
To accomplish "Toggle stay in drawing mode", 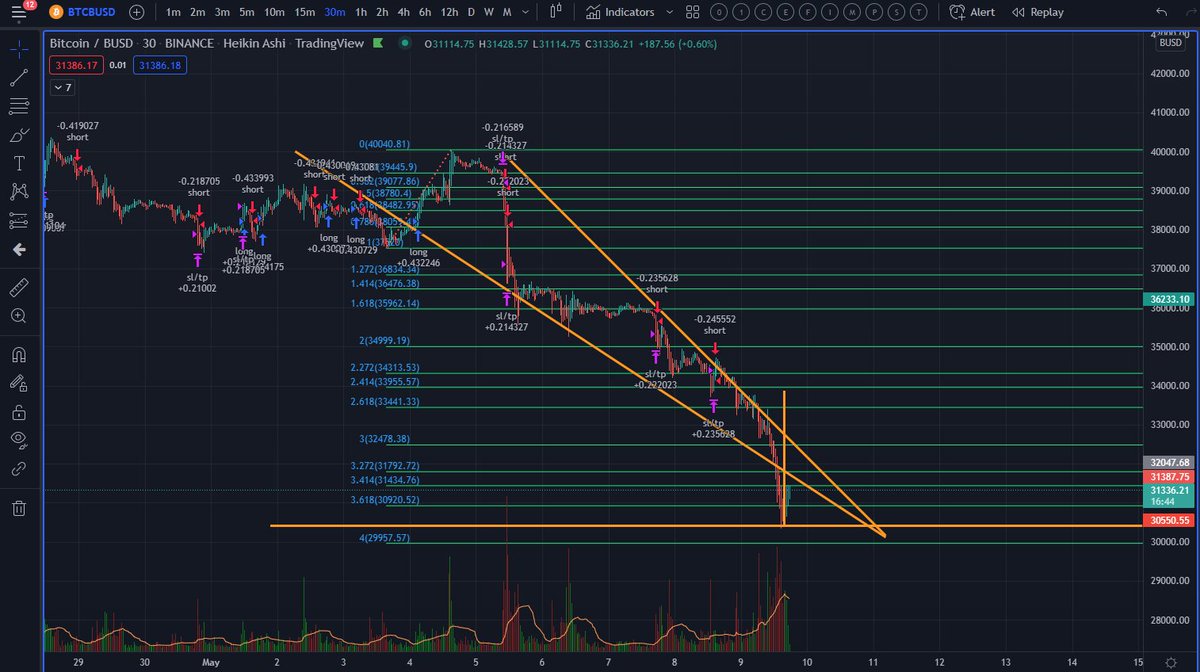I will (x=19, y=382).
